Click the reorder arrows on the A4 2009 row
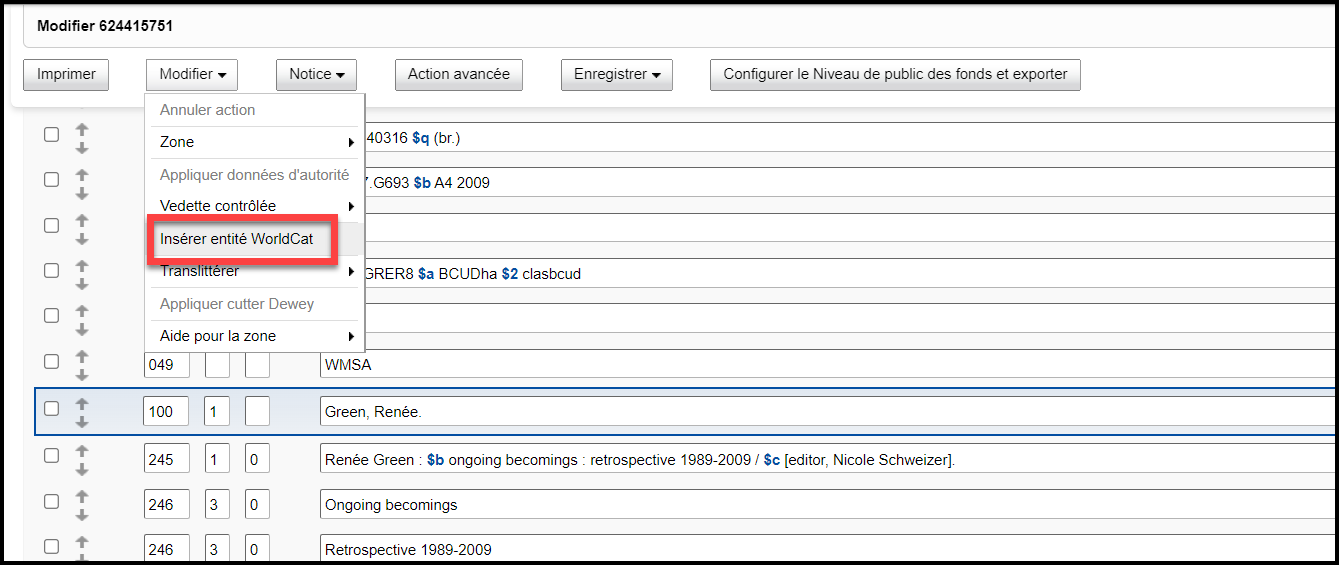The height and width of the screenshot is (565, 1339). click(82, 183)
